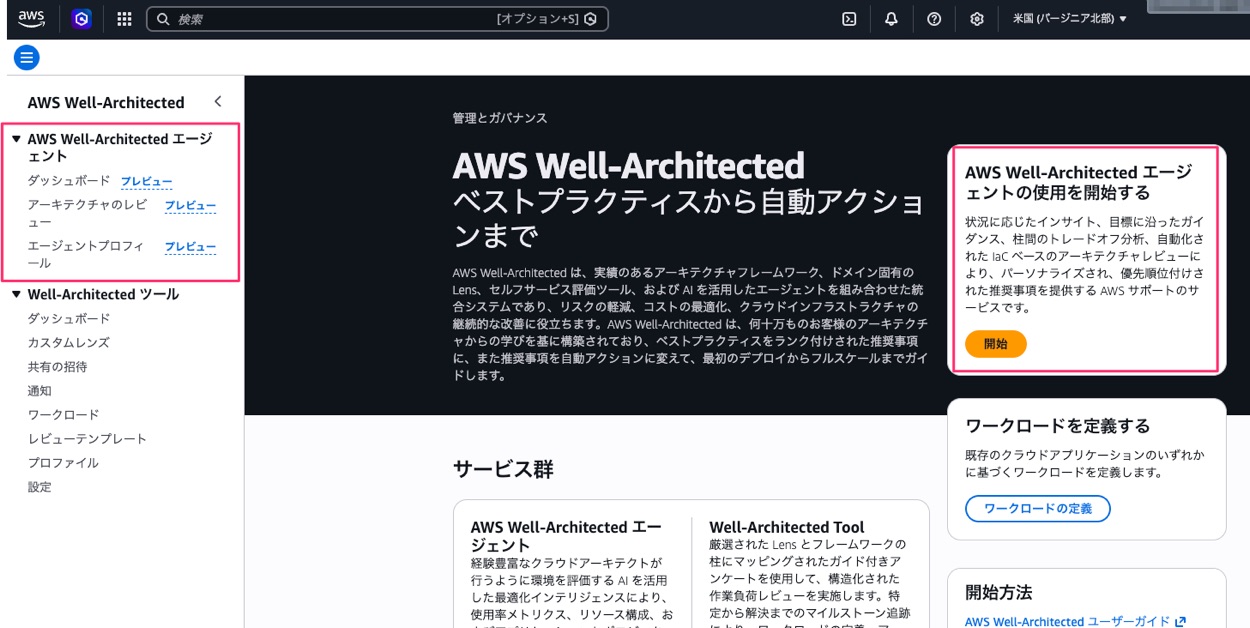Click the hexagon icon next to AWS logo
This screenshot has width=1250, height=628.
[82, 18]
